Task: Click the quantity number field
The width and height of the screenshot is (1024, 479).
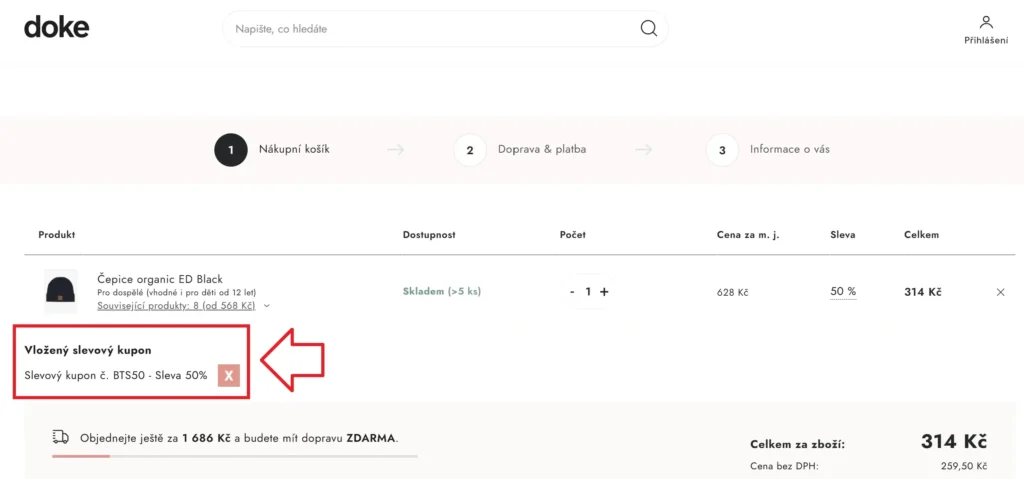Action: coord(588,292)
